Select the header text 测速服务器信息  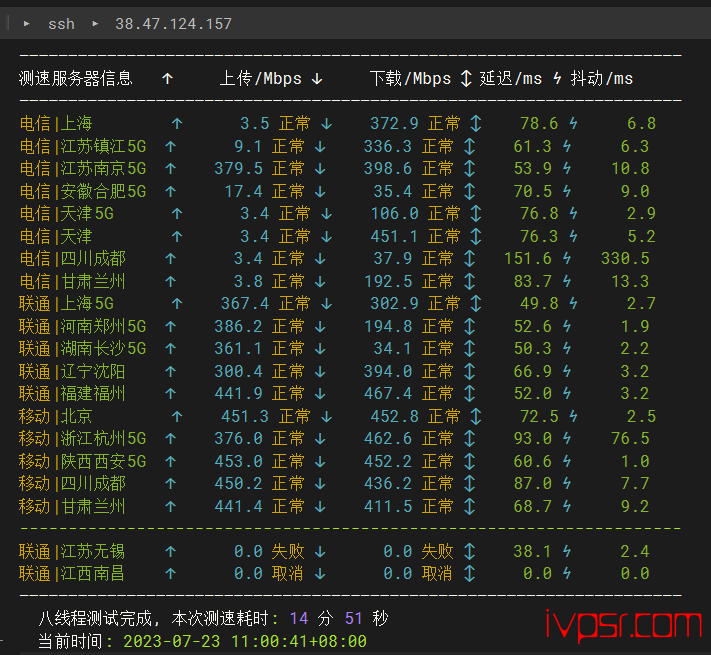76,78
